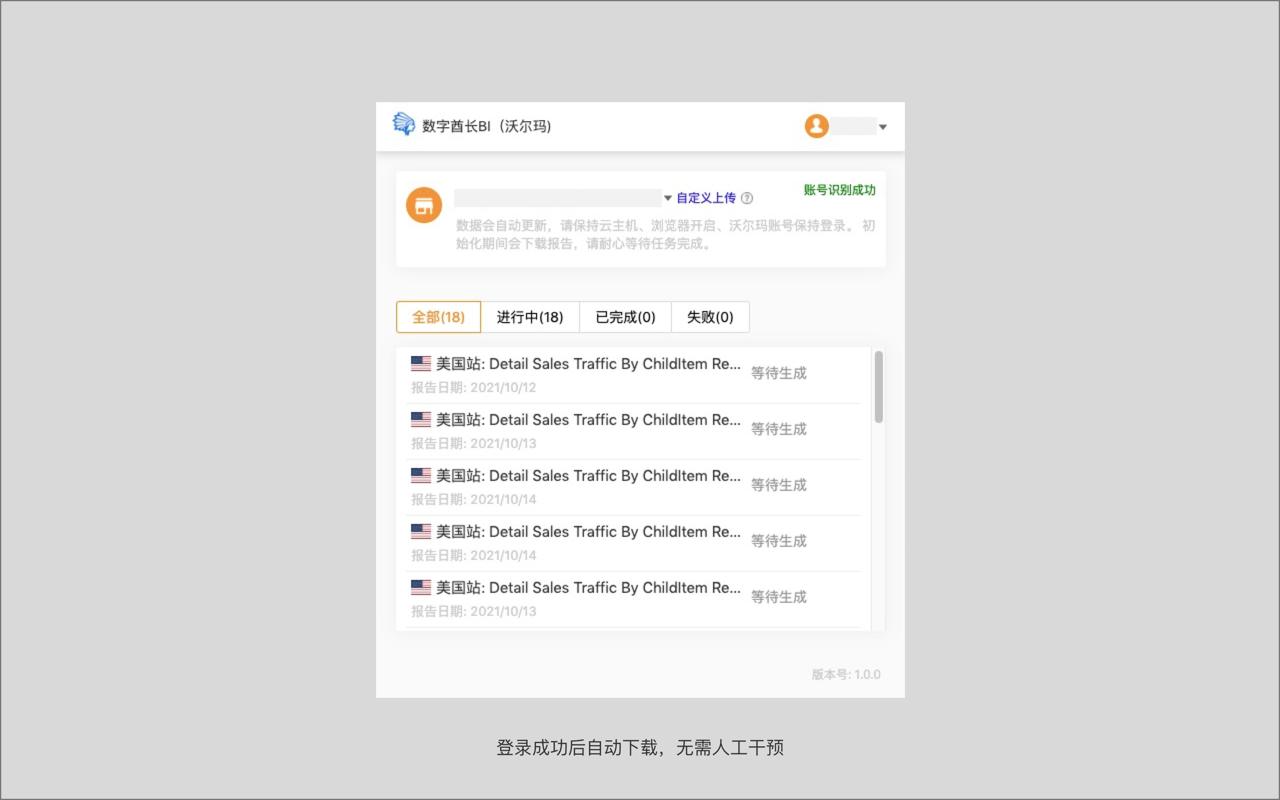Select the 全部(18) tab
Viewport: 1280px width, 800px height.
438,317
